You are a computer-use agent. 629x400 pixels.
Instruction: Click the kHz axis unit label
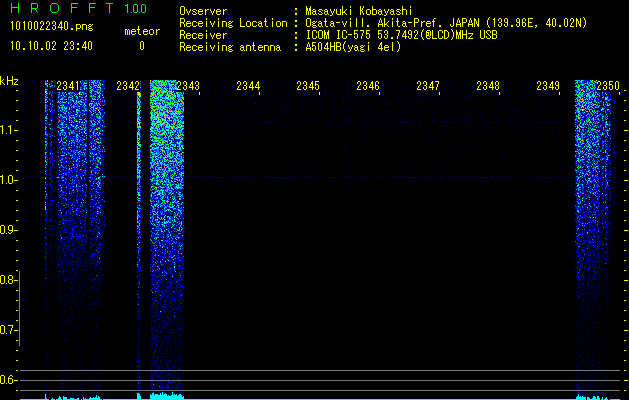point(9,81)
